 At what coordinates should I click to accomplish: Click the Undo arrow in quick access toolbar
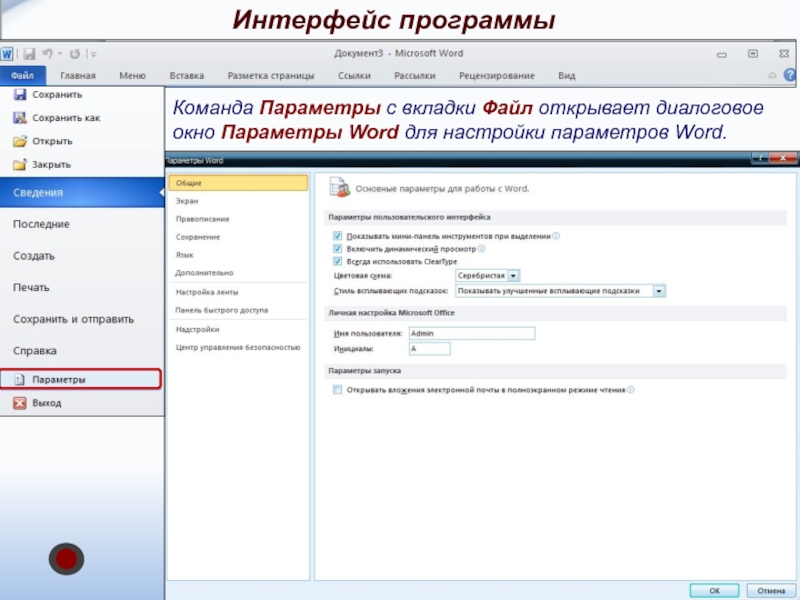coord(47,54)
